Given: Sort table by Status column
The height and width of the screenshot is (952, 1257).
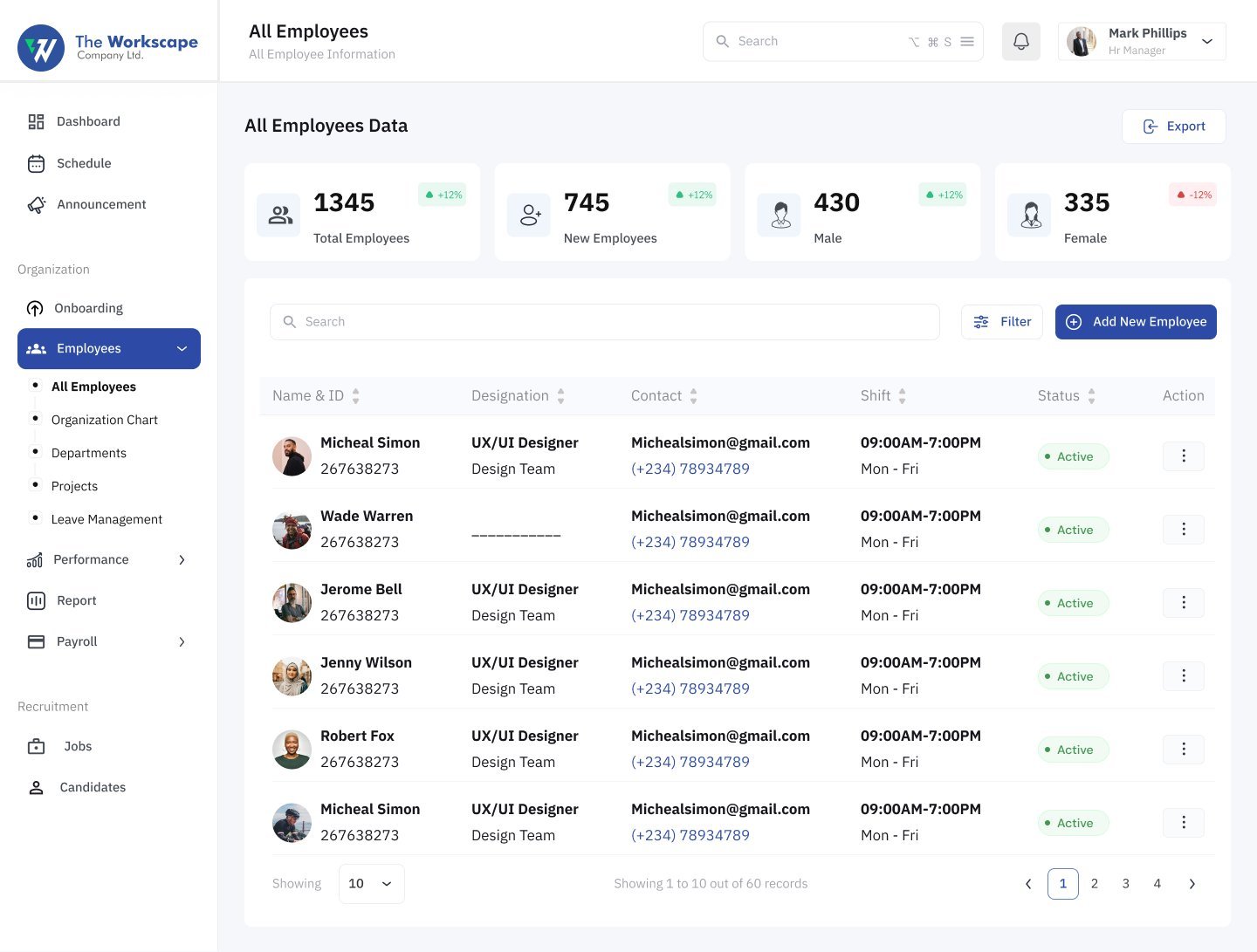Looking at the screenshot, I should tap(1092, 396).
